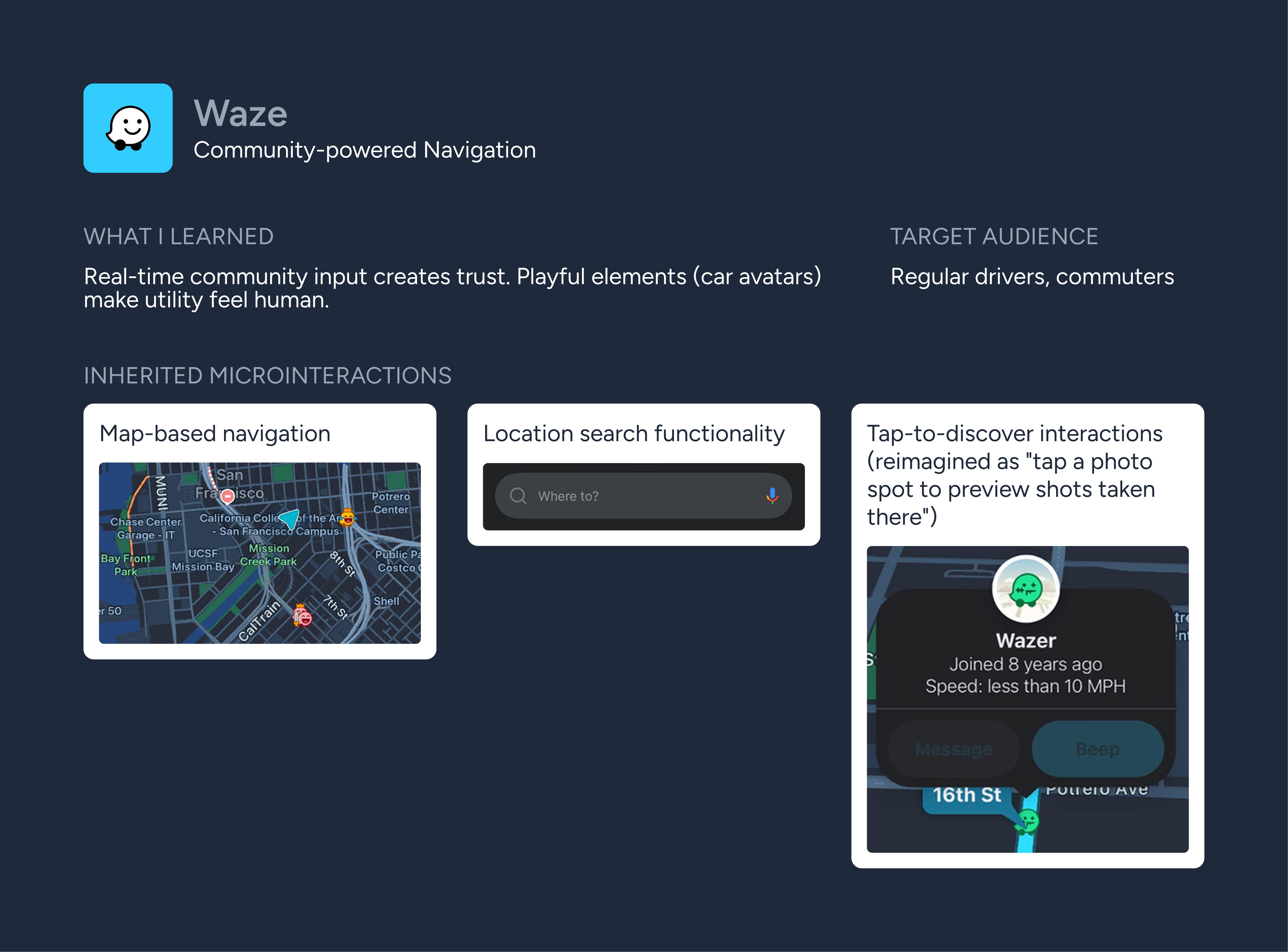
Task: Click the Mission Creek Park map label
Action: (x=268, y=555)
